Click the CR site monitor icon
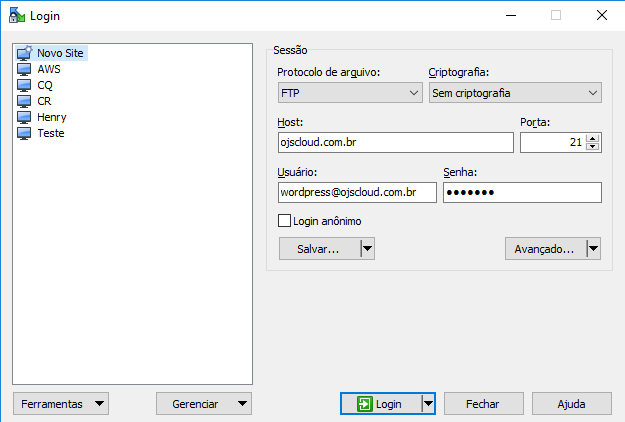This screenshot has height=422, width=625. coord(24,101)
